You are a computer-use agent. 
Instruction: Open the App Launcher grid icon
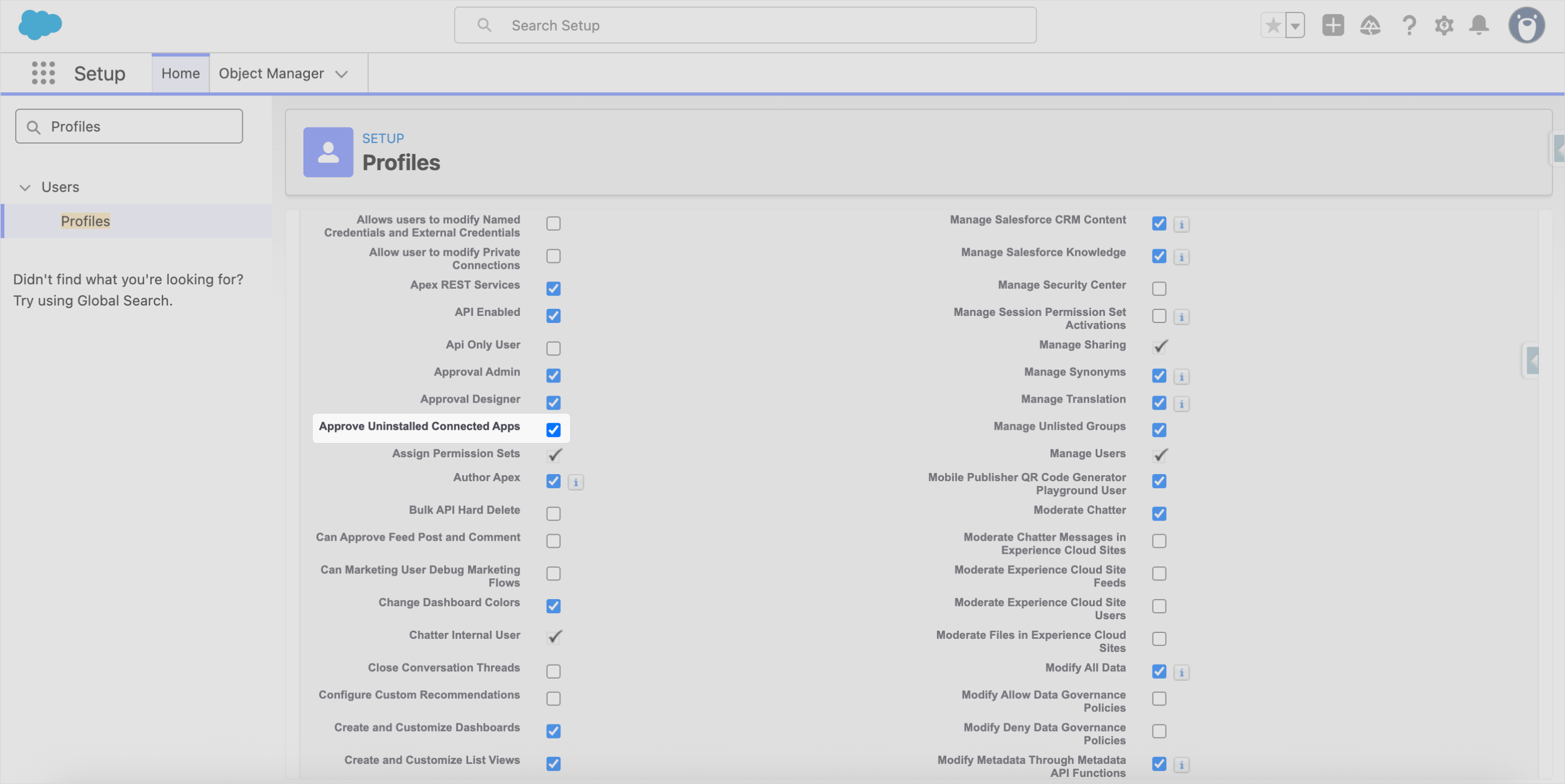point(43,73)
